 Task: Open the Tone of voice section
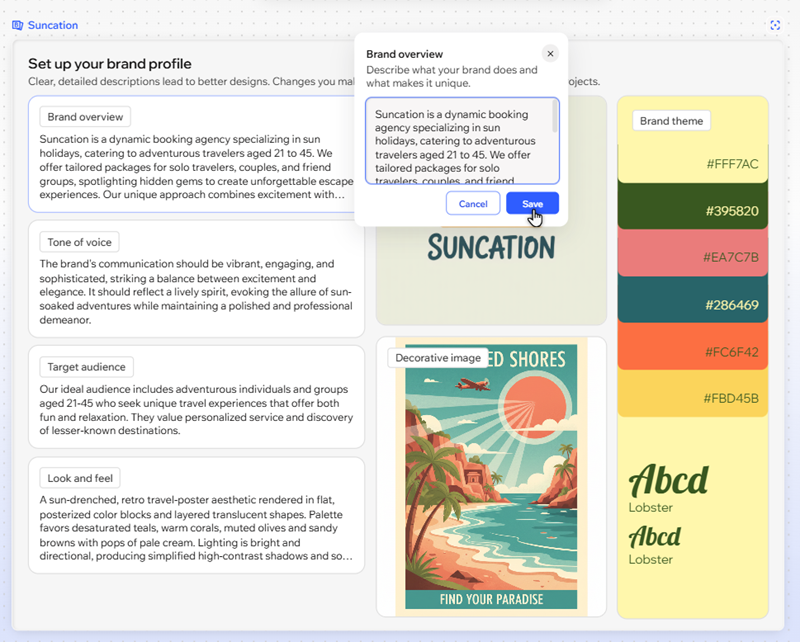[79, 241]
